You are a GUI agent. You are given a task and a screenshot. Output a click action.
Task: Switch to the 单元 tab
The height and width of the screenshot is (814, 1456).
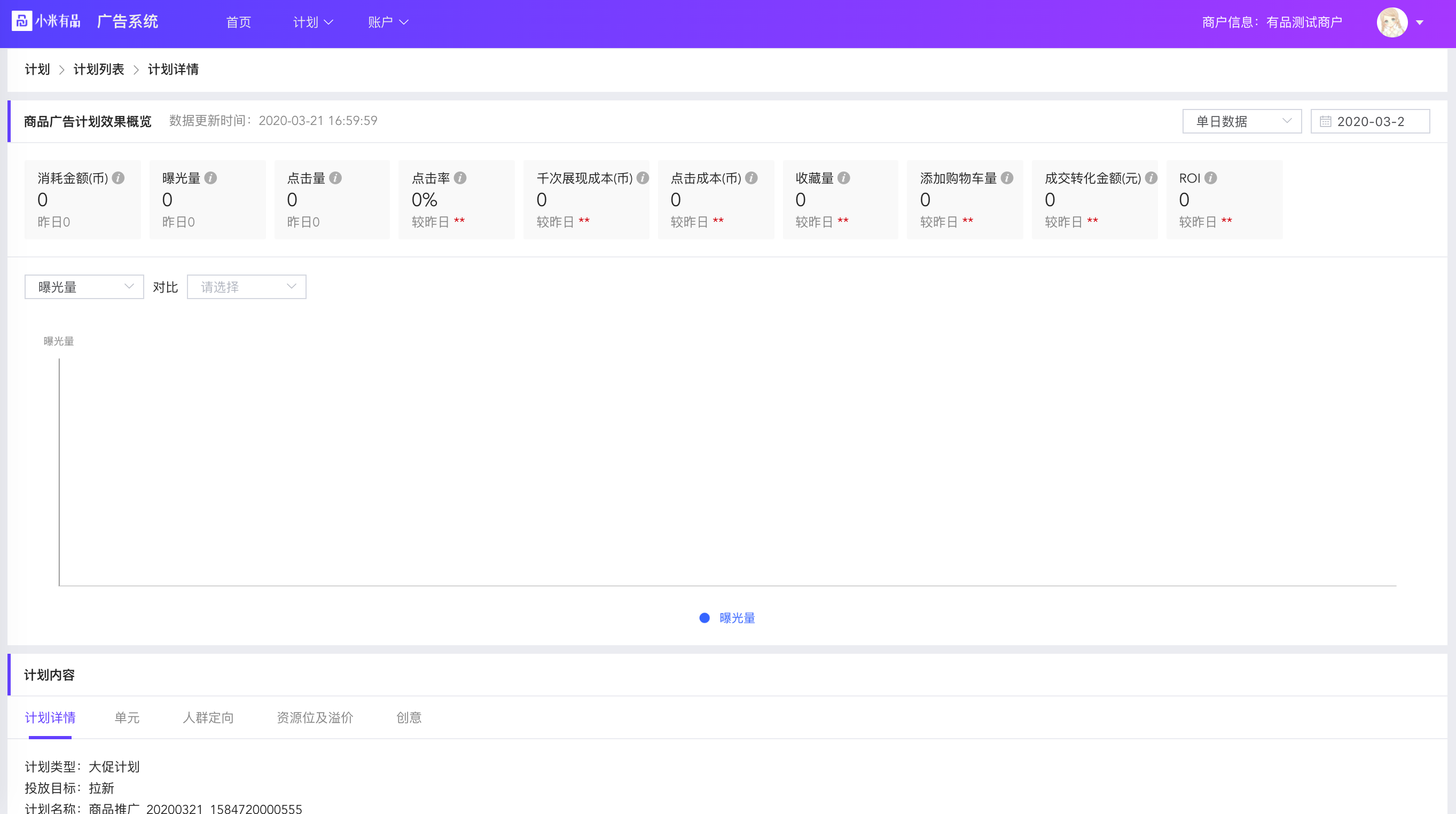[127, 717]
